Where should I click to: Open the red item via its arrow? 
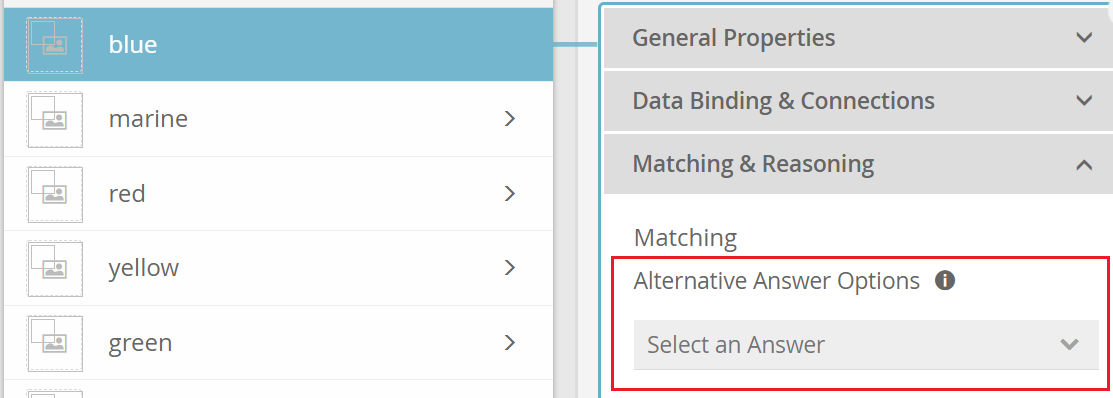(x=509, y=193)
